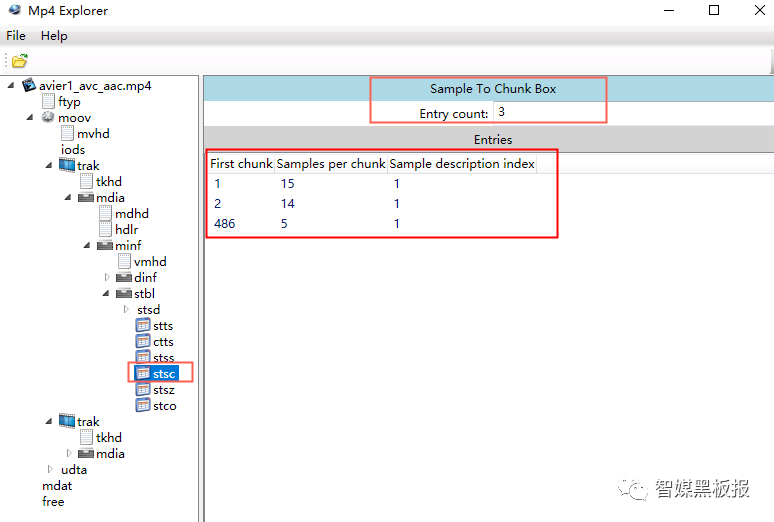Click the expanded mdia container icon
Viewport: 774px width, 522px height.
pyautogui.click(x=86, y=198)
